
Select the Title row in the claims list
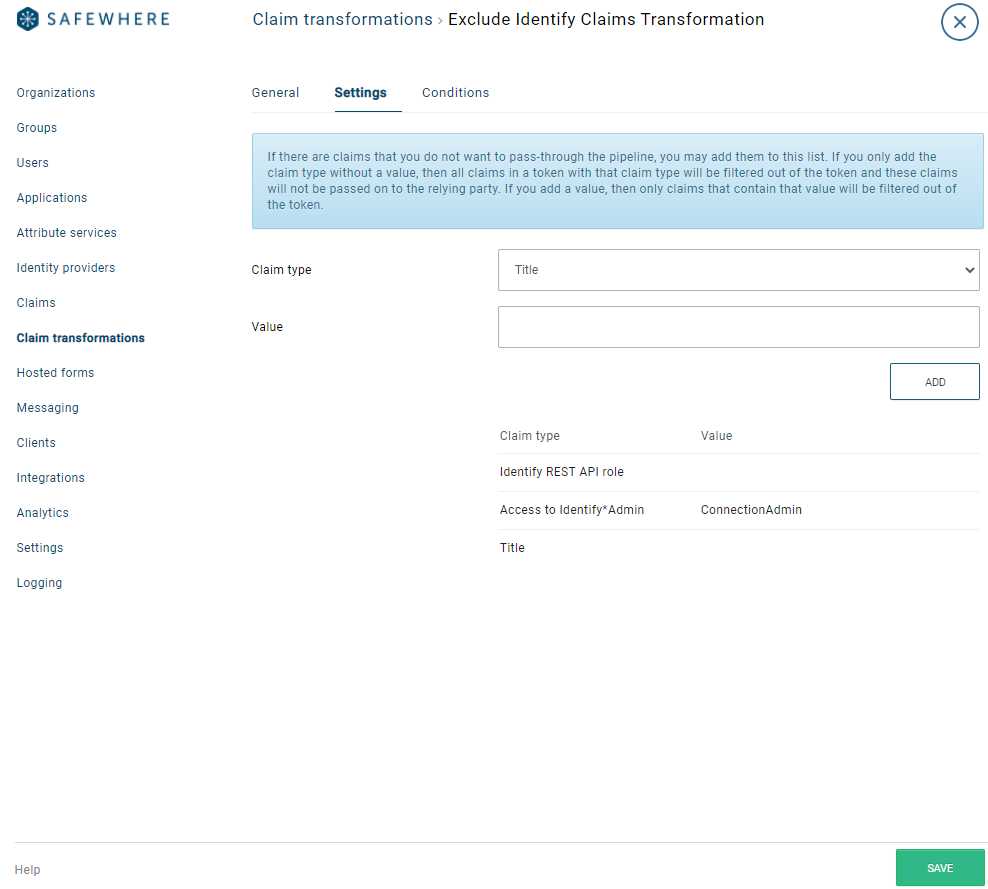pyautogui.click(x=738, y=548)
